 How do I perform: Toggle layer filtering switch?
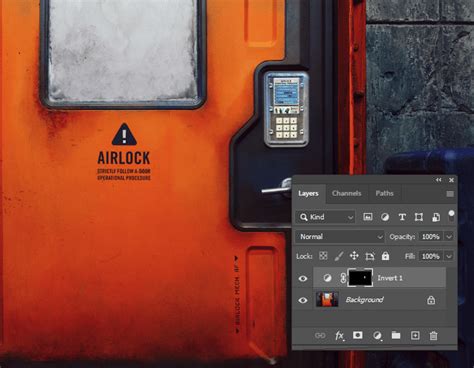451,216
